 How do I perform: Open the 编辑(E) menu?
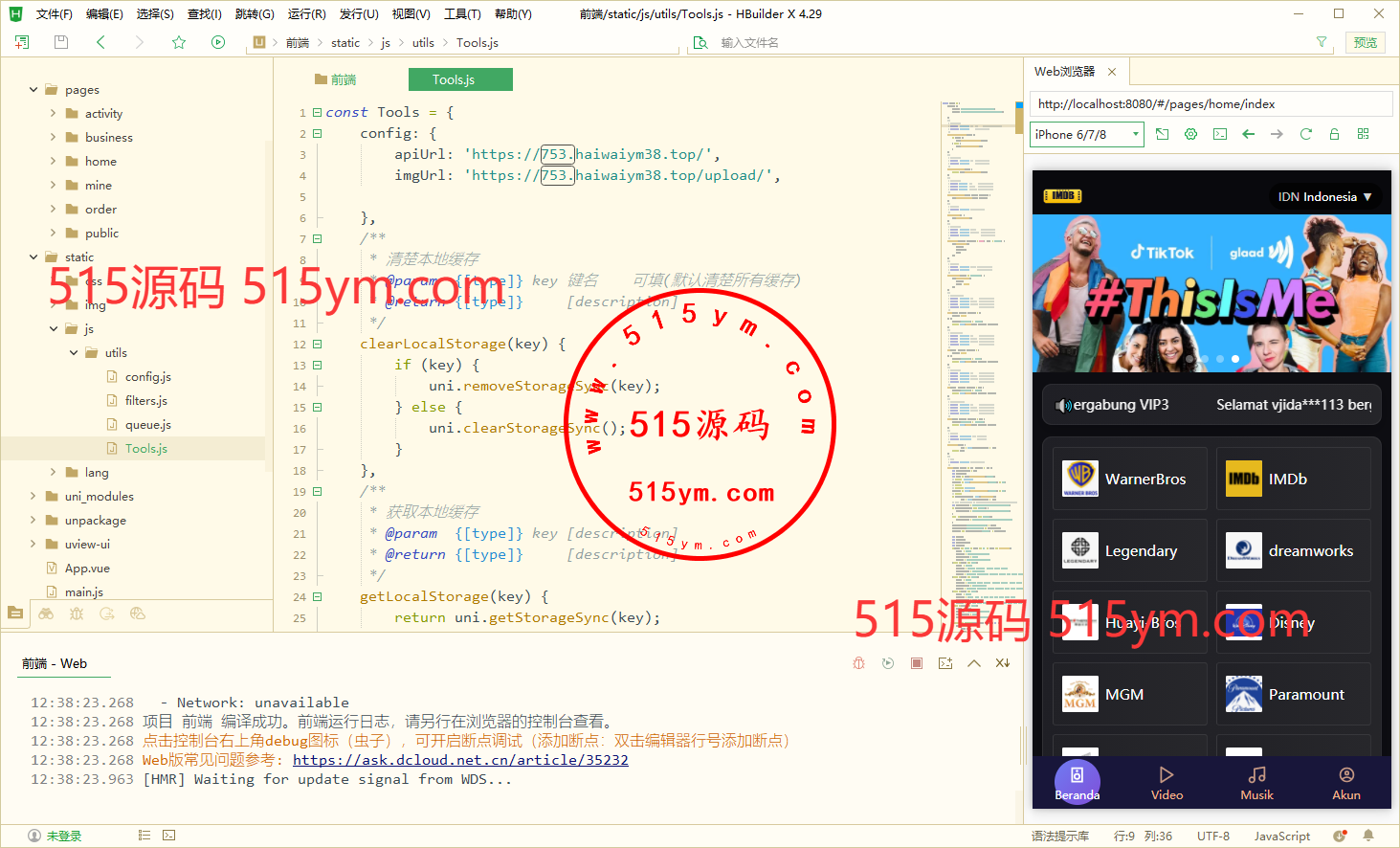(104, 14)
